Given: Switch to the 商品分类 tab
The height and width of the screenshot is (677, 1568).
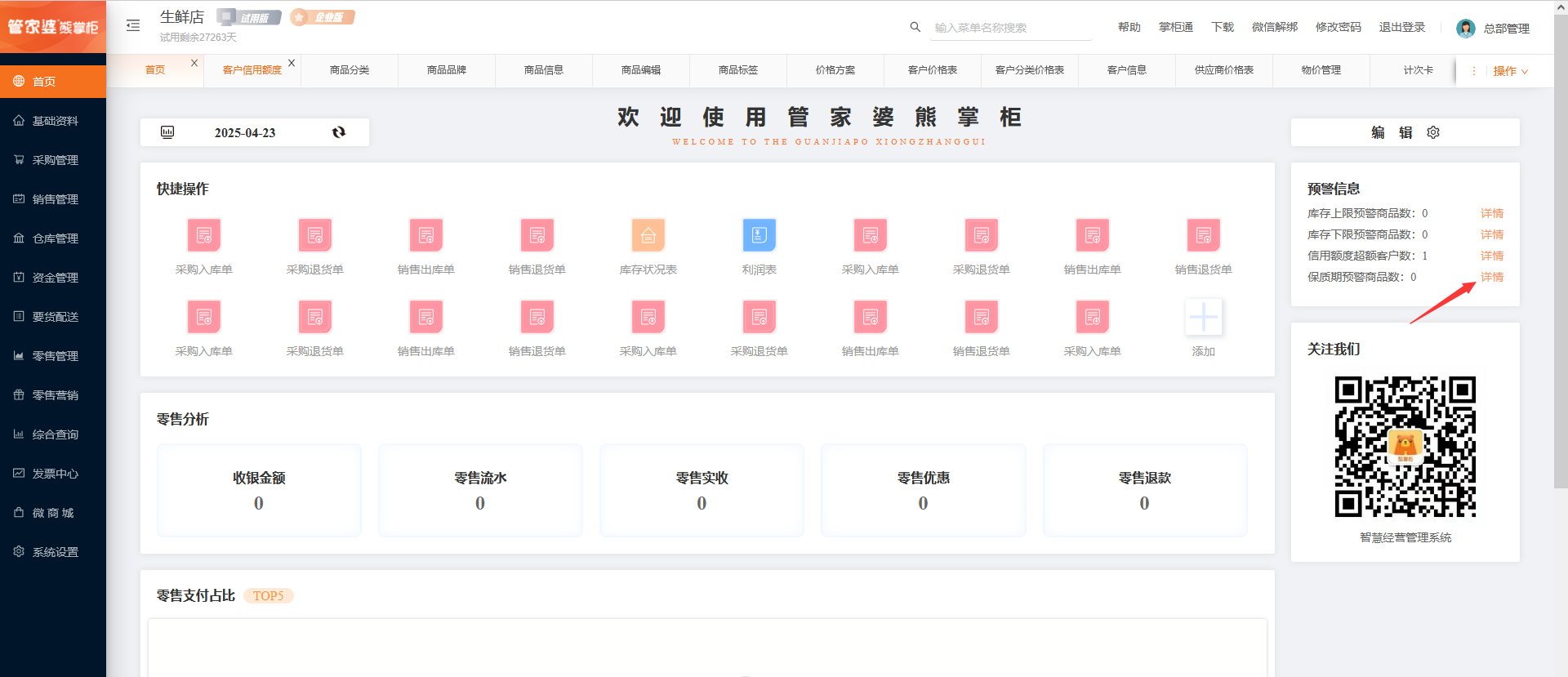Looking at the screenshot, I should (x=350, y=70).
